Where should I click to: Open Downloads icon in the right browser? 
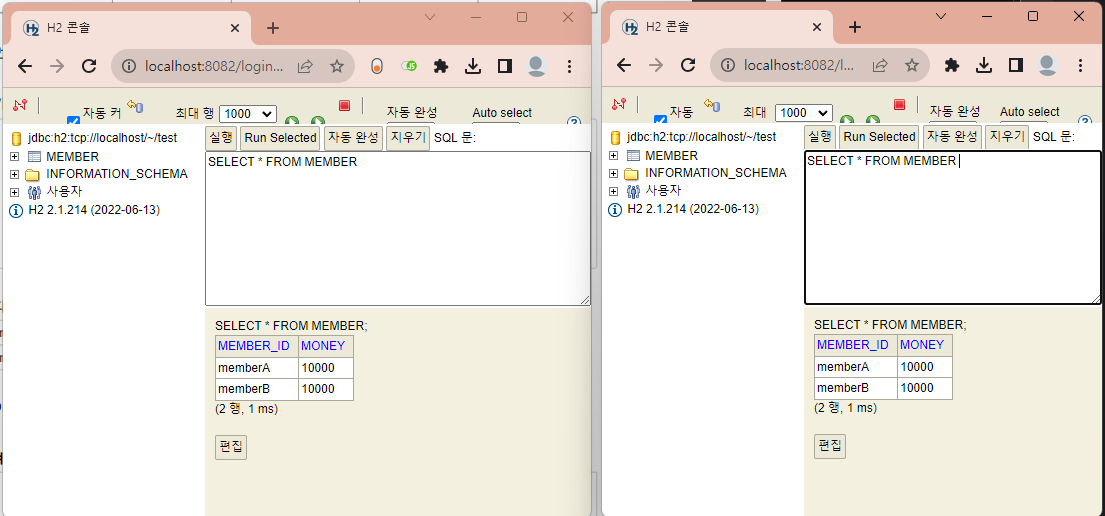(x=984, y=66)
